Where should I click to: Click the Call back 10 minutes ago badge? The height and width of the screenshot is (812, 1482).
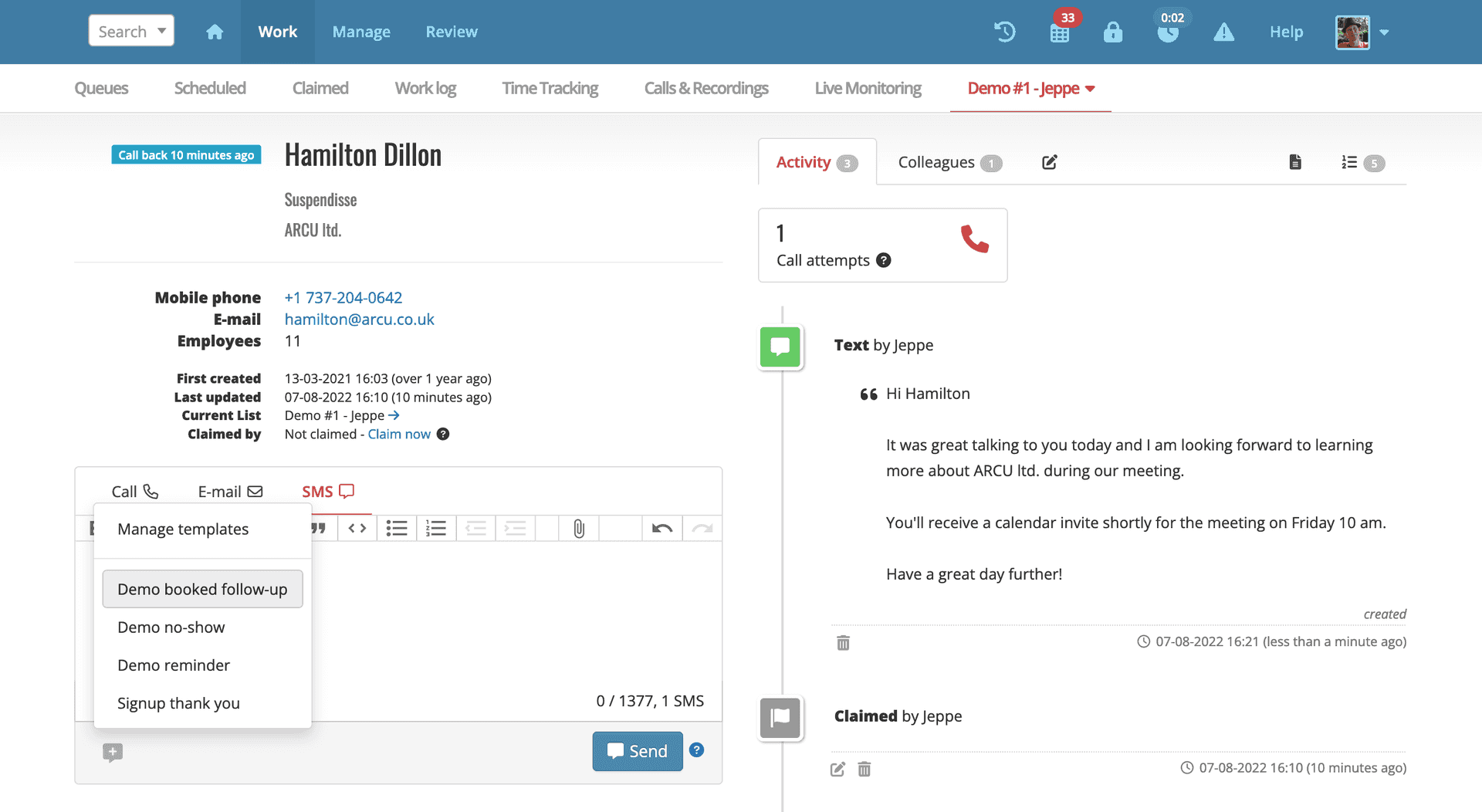pos(186,154)
